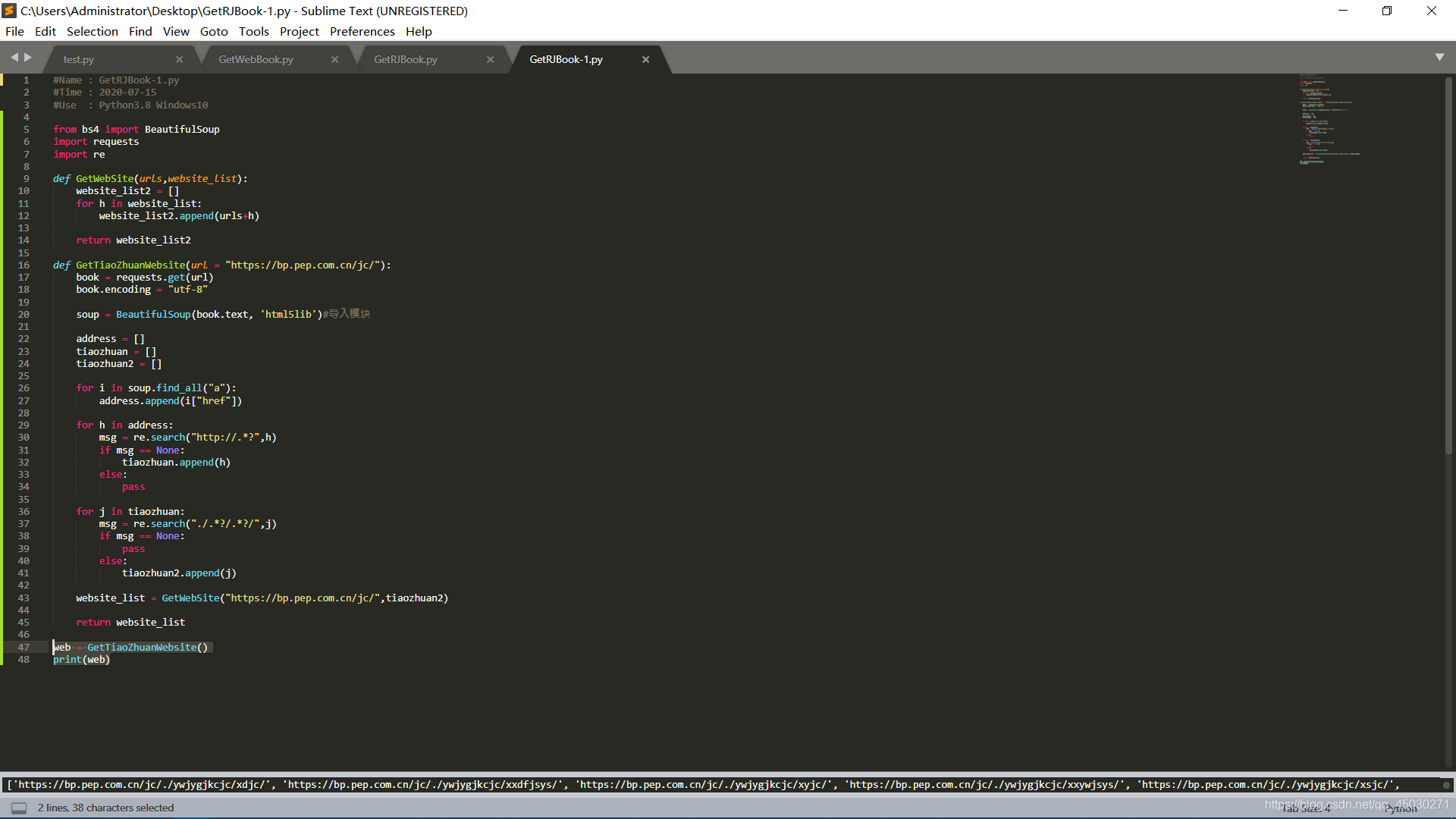Open the Preferences menu
The width and height of the screenshot is (1456, 819).
(x=362, y=31)
